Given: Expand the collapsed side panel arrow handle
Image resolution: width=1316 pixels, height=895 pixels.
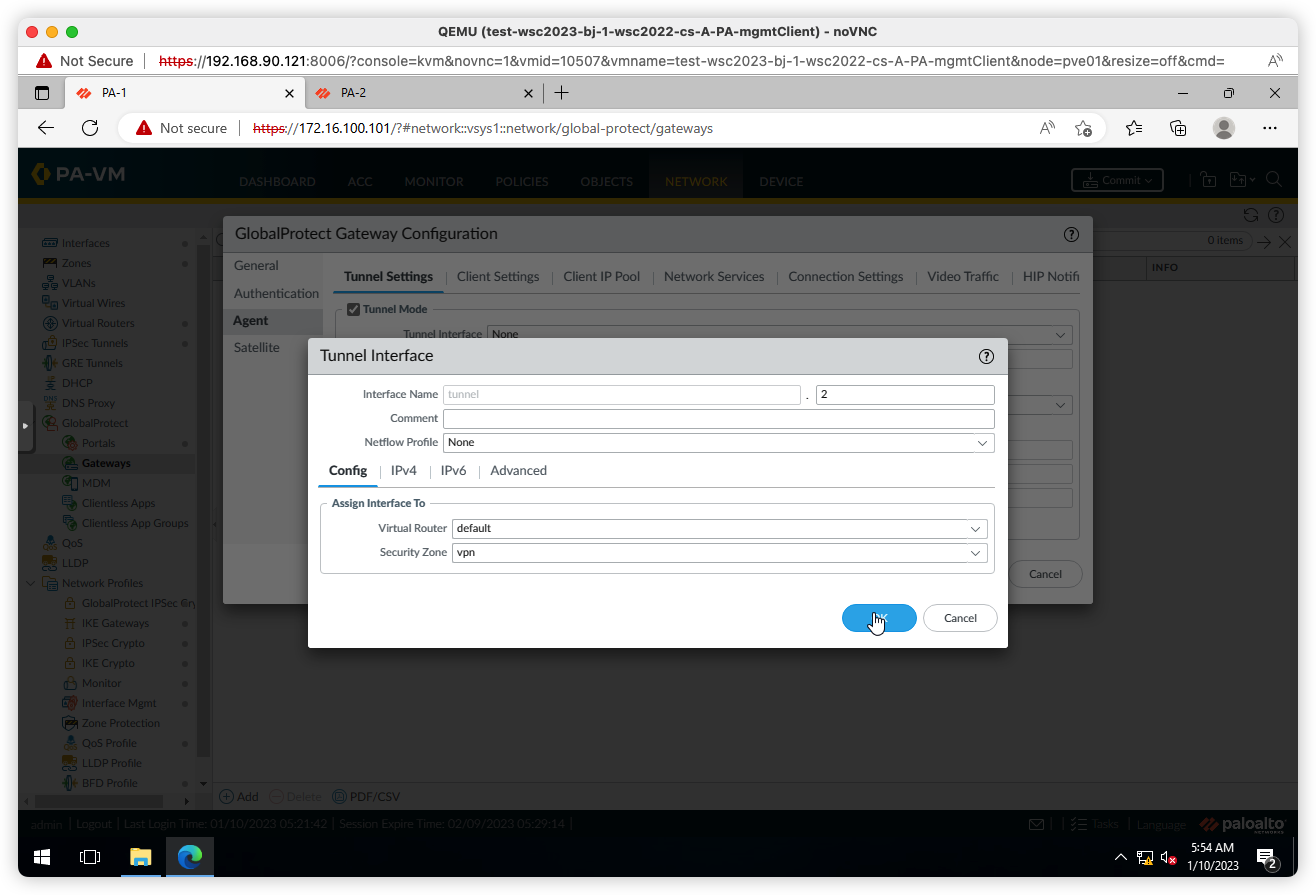Looking at the screenshot, I should tap(26, 425).
